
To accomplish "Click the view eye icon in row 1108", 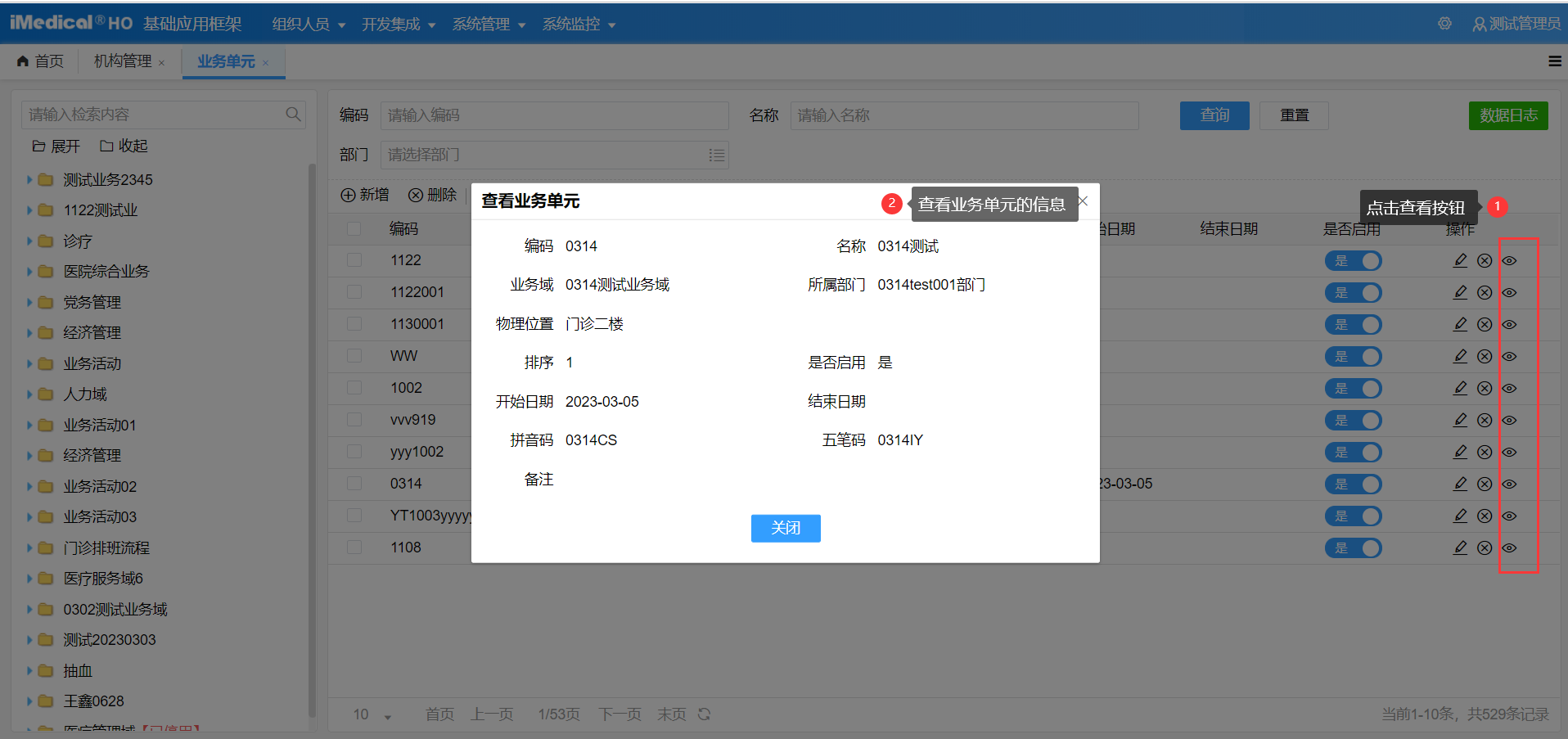I will pyautogui.click(x=1509, y=547).
